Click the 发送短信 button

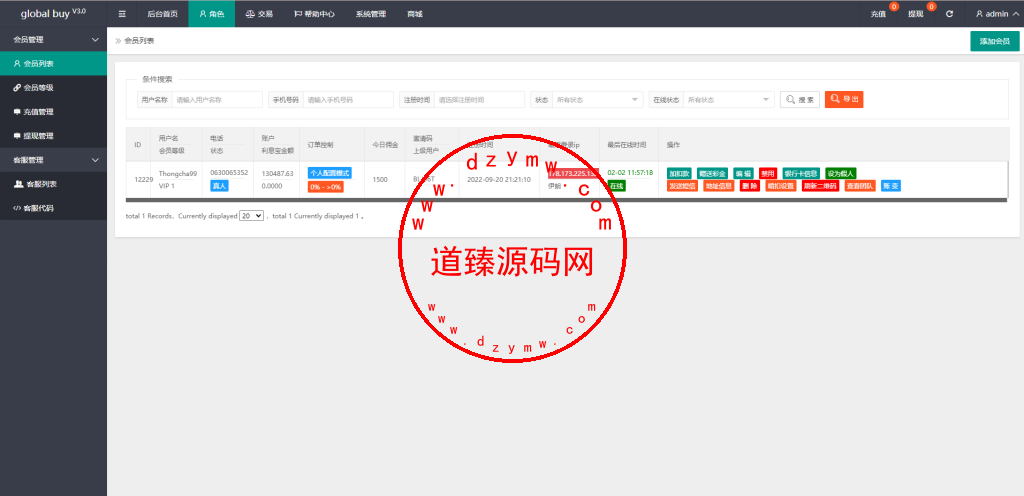pyautogui.click(x=682, y=186)
